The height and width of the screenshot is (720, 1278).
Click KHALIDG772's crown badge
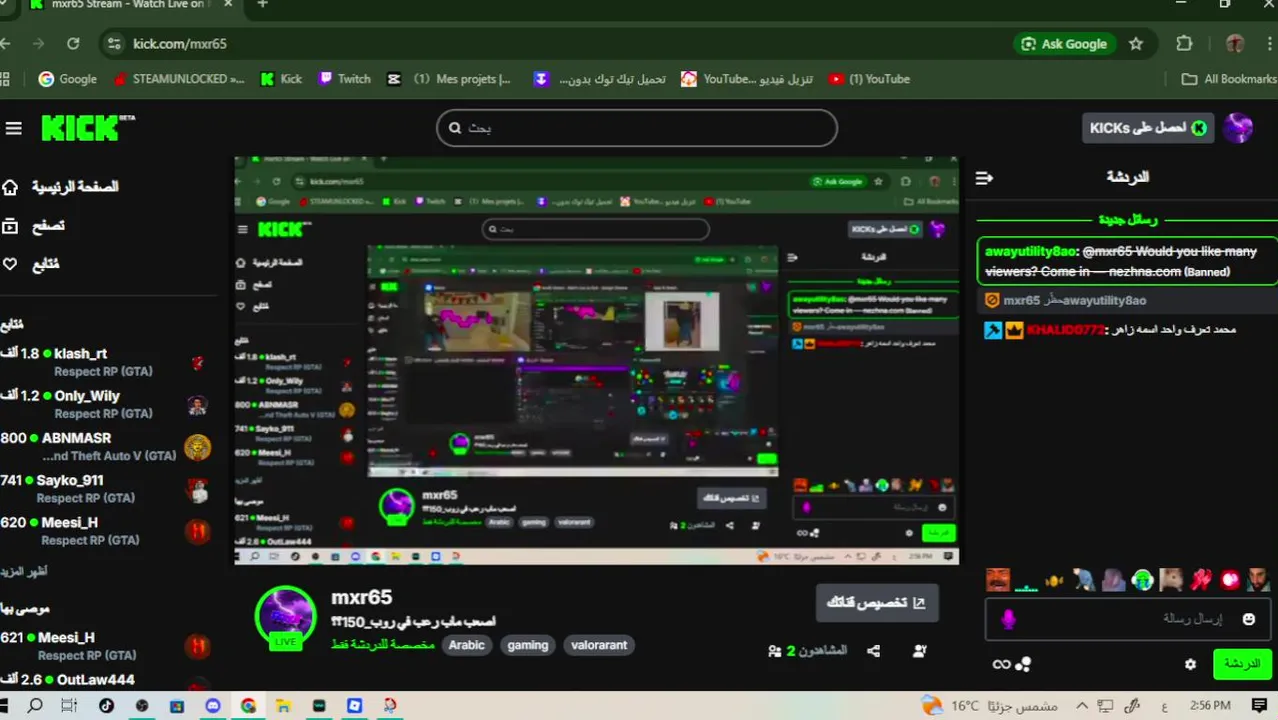coord(1014,330)
